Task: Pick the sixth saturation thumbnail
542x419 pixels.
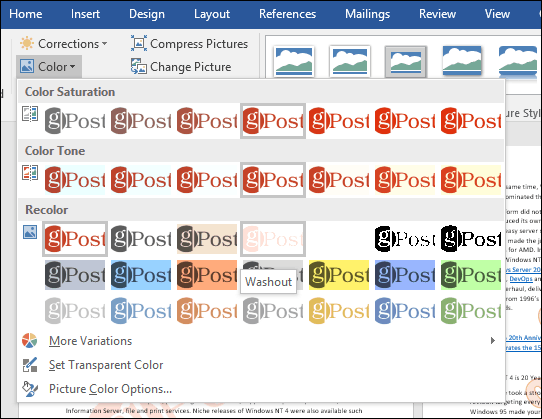Action: pos(405,121)
